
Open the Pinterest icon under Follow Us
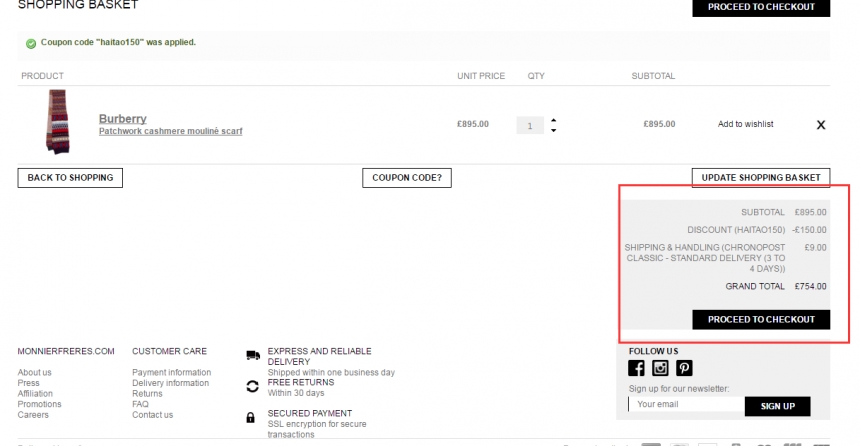pos(684,368)
